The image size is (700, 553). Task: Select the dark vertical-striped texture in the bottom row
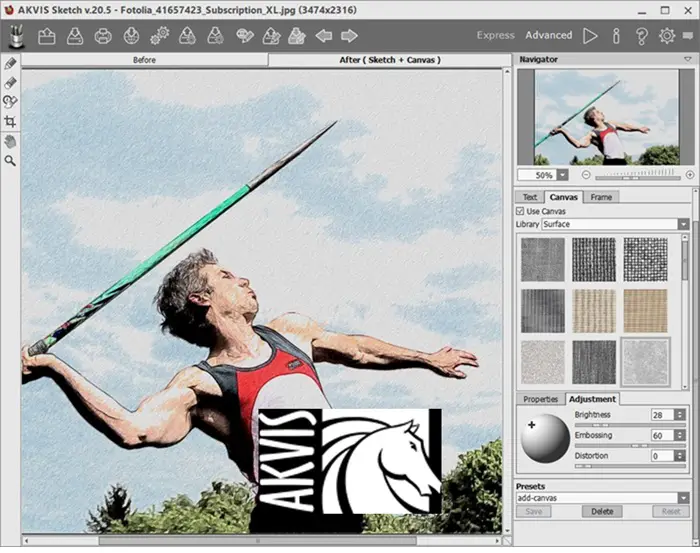pos(594,362)
